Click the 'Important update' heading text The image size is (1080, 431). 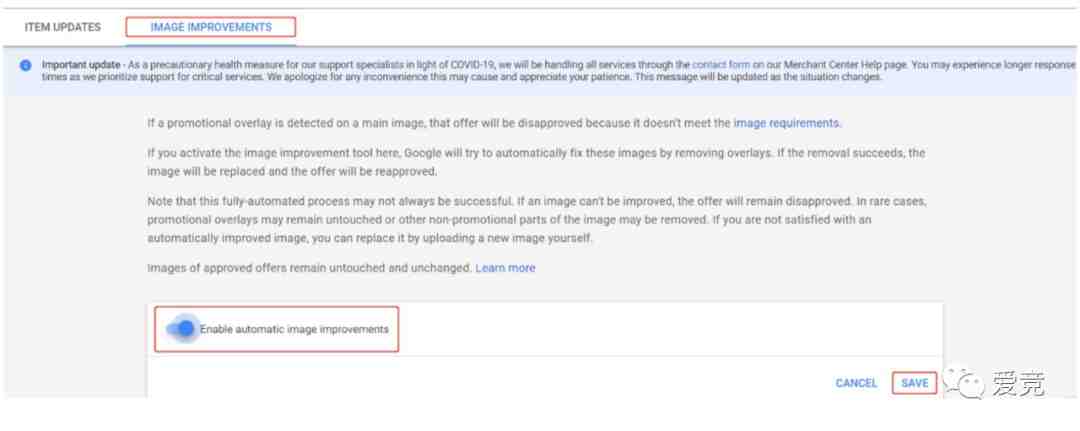coord(81,65)
